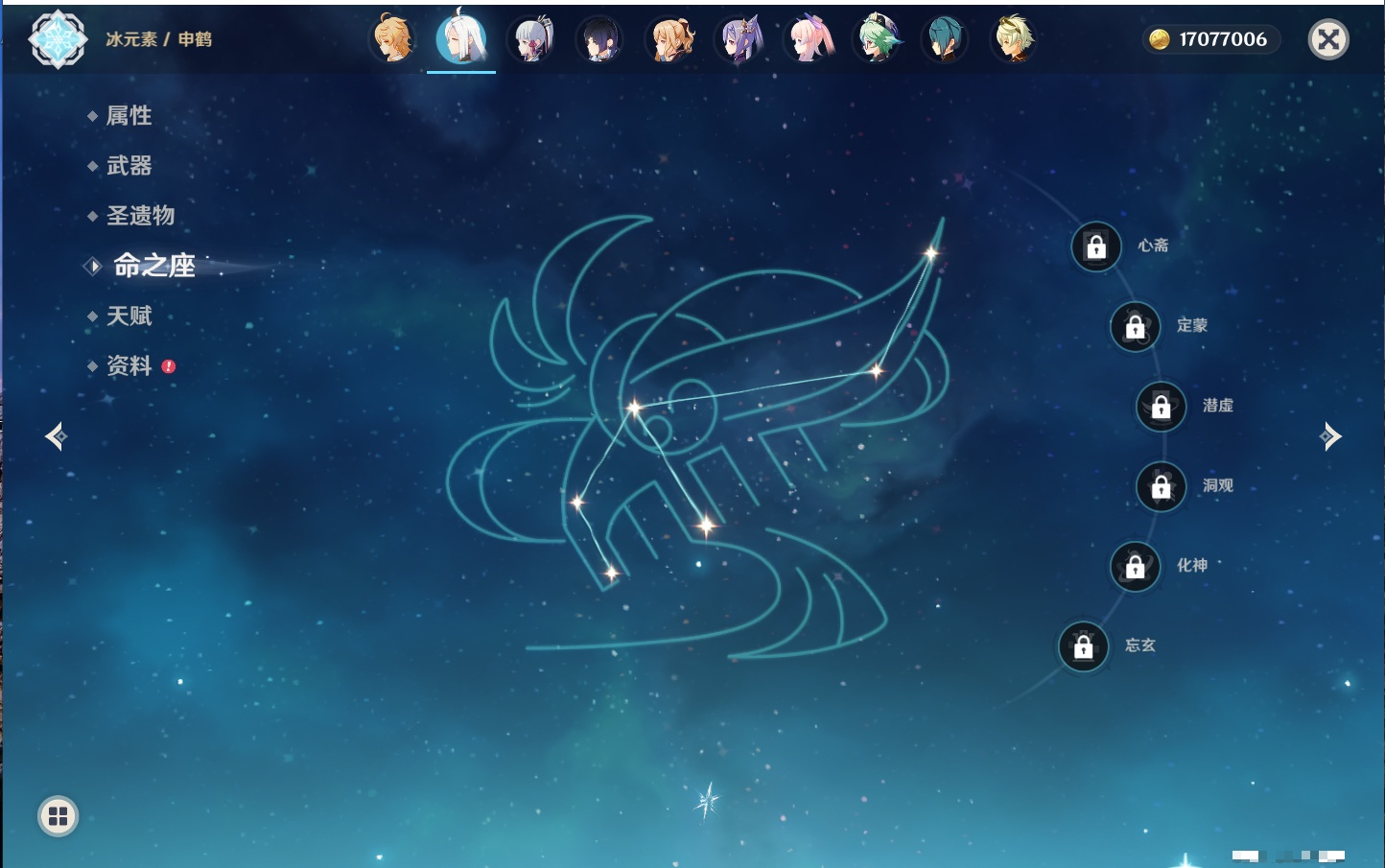1385x868 pixels.
Task: Pick the blonde ponytail character avatar
Action: (x=669, y=39)
